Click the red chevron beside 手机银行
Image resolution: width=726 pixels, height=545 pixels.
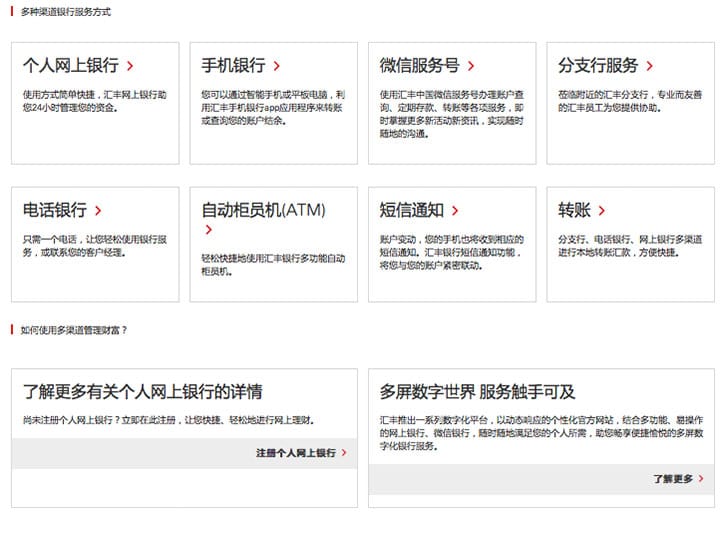276,66
